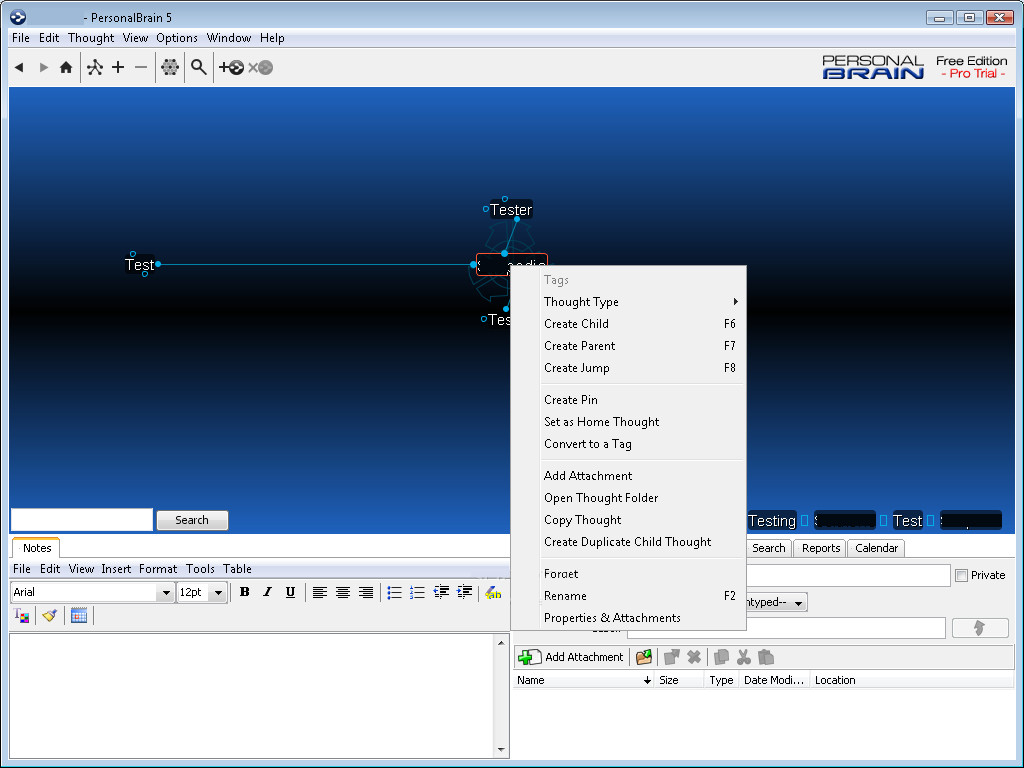Select Convert to a Tag
The image size is (1024, 768).
coord(643,444)
